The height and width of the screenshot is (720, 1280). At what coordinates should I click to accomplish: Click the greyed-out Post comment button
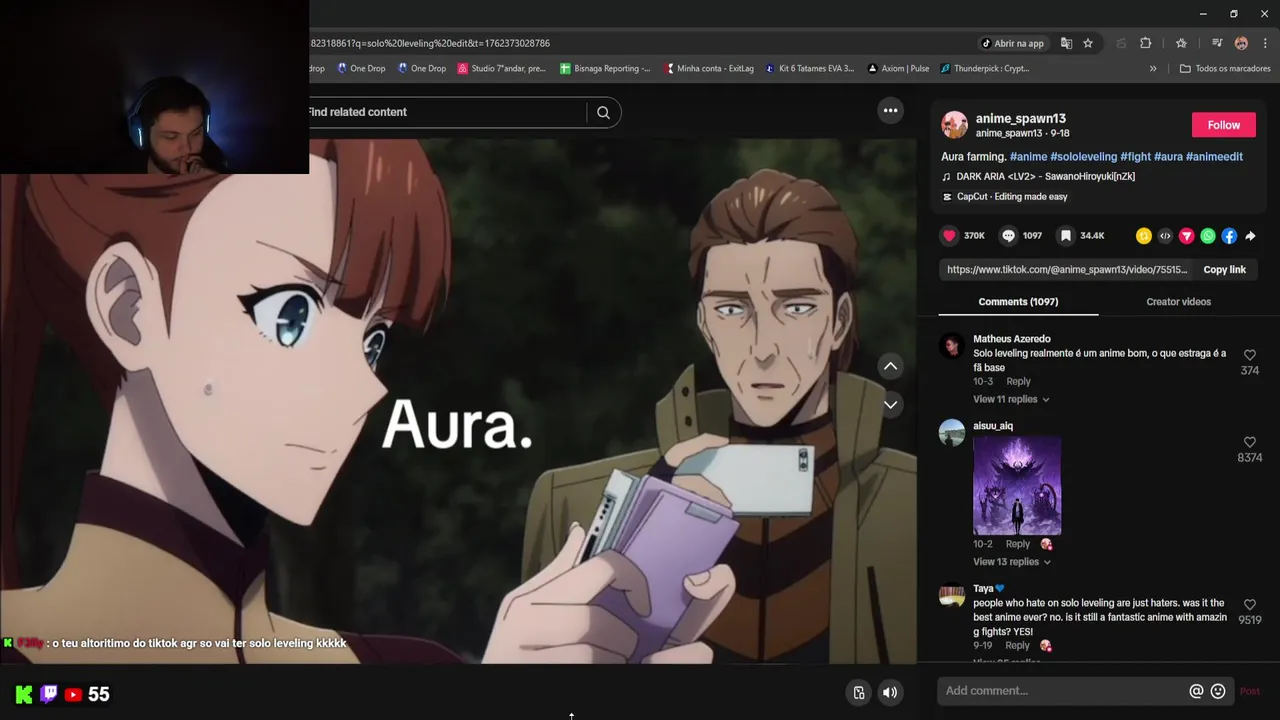tap(1250, 691)
